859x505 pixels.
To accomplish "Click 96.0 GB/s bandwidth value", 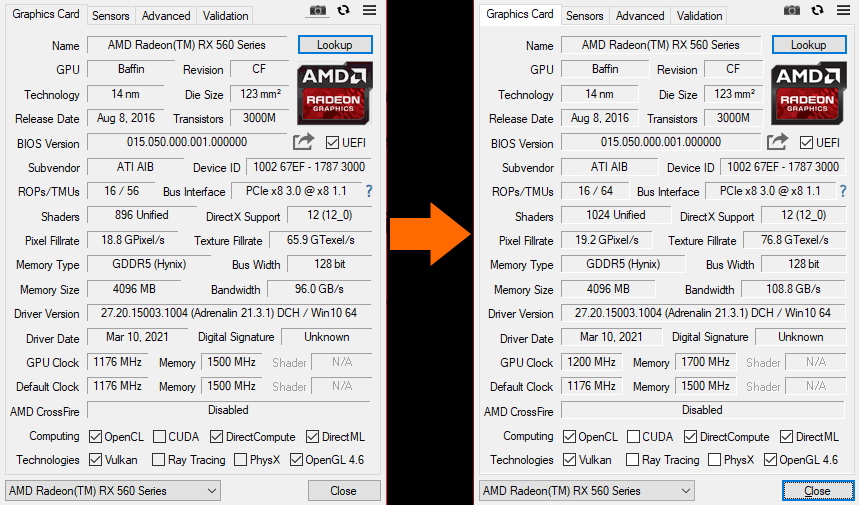I will pos(319,289).
